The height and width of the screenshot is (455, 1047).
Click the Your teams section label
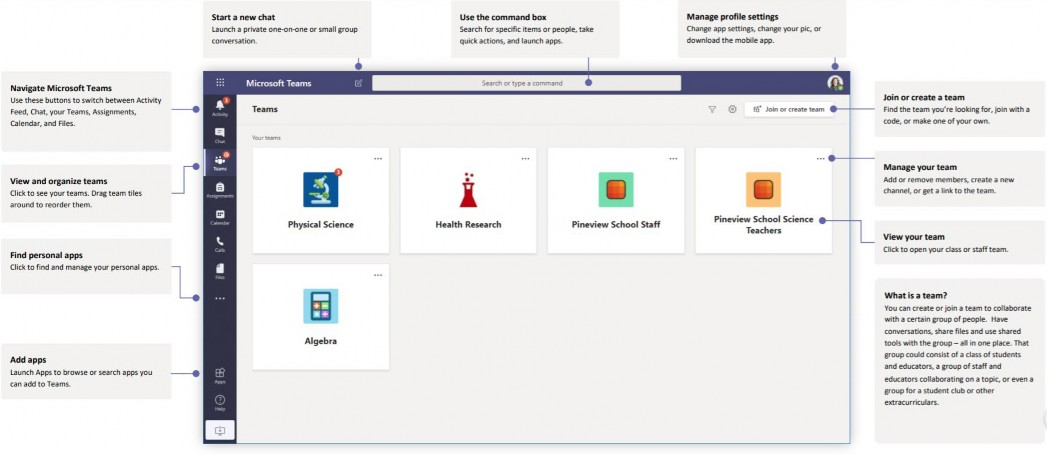[266, 138]
